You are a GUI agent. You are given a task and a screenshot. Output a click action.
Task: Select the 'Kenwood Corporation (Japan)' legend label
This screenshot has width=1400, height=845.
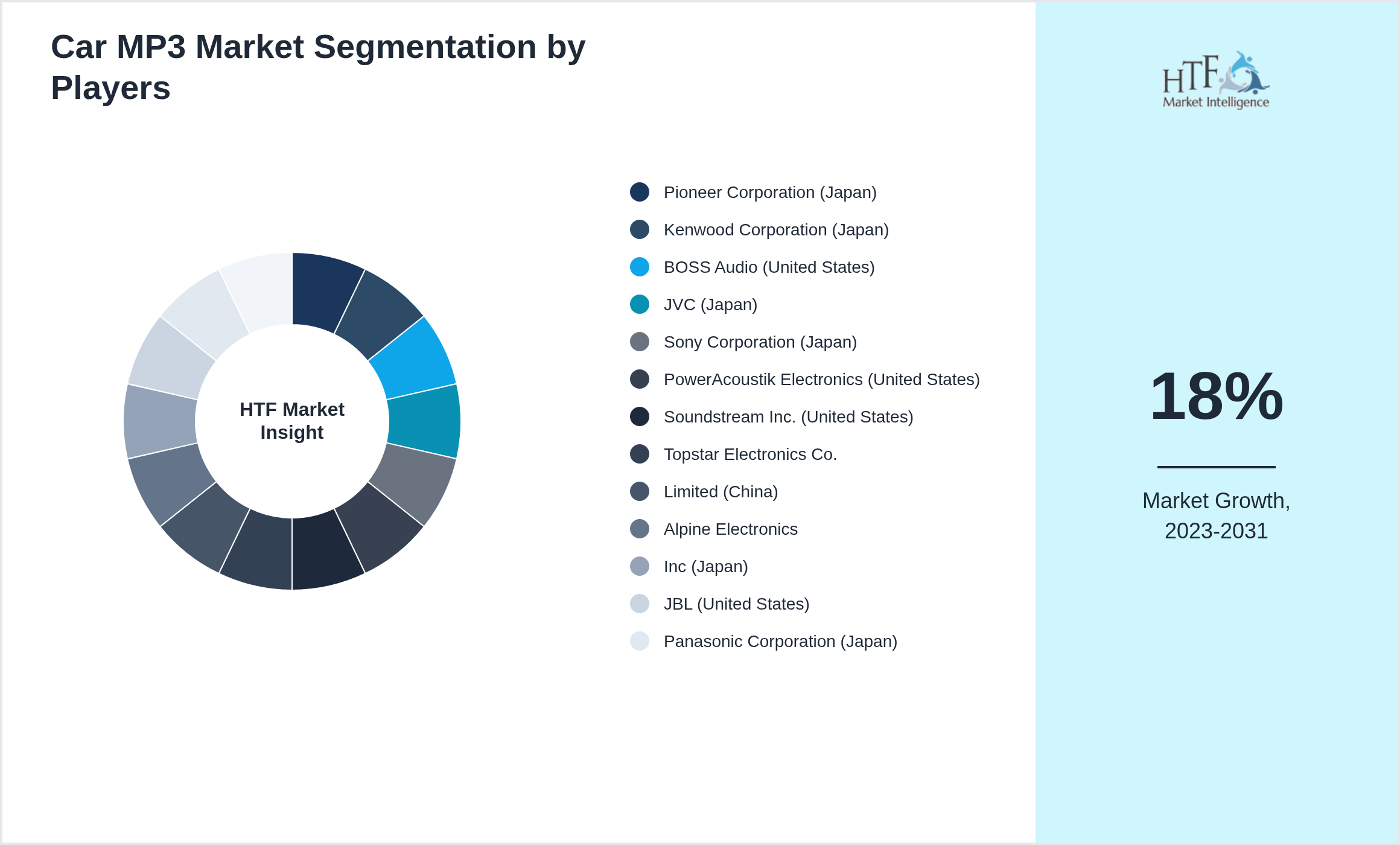point(776,230)
